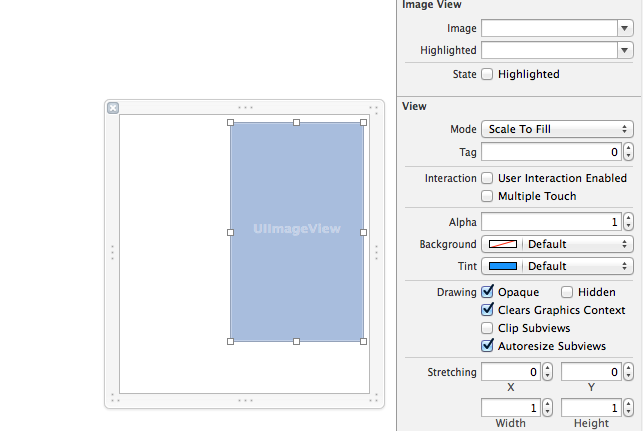Click the Mode label text
This screenshot has height=431, width=643.
point(463,129)
